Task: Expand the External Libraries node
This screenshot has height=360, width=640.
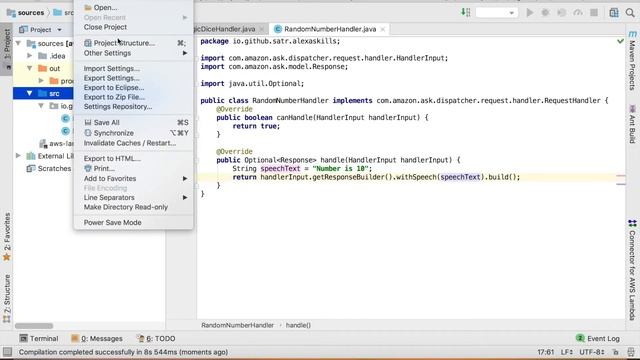Action: point(18,156)
